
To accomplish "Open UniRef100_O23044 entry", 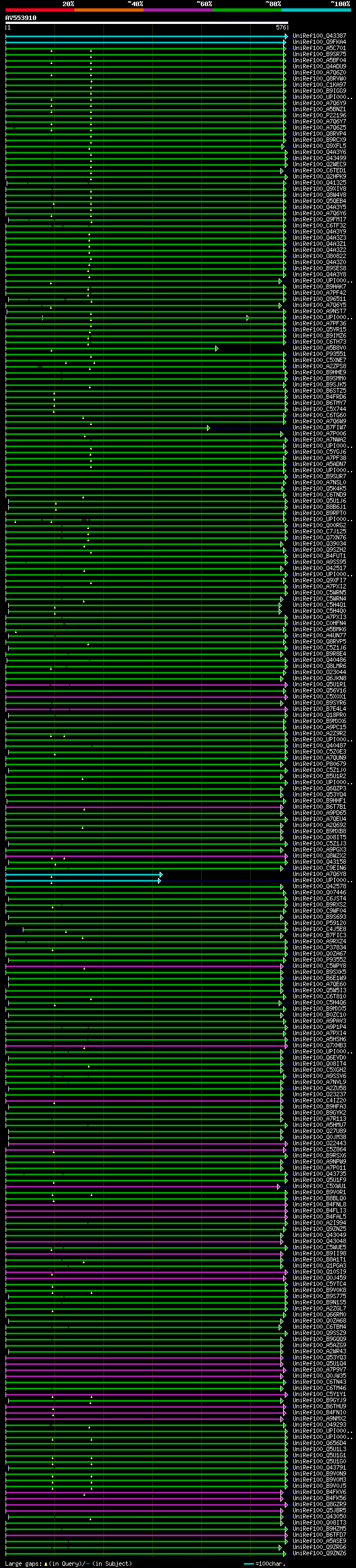I will pos(319,672).
